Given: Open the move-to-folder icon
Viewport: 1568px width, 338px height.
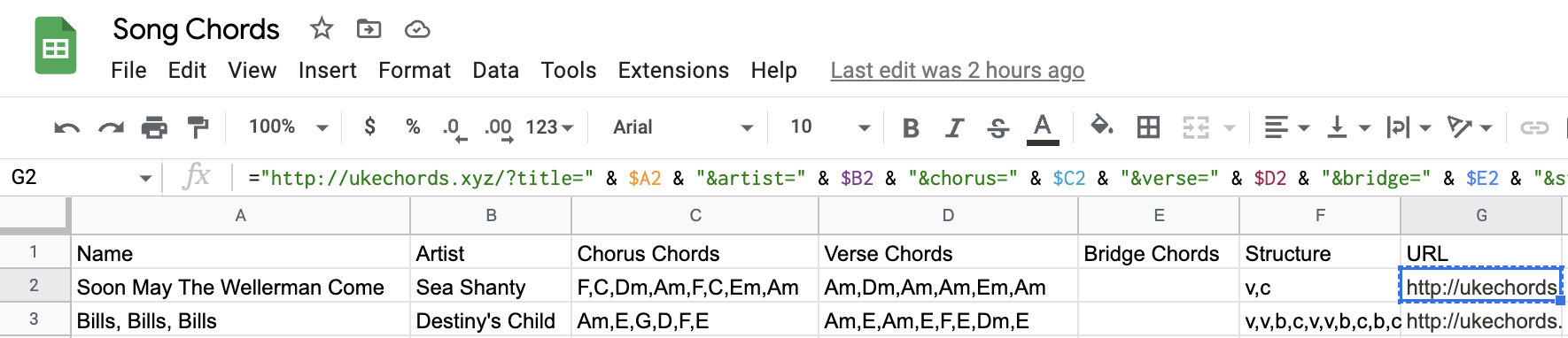Looking at the screenshot, I should pos(369,29).
